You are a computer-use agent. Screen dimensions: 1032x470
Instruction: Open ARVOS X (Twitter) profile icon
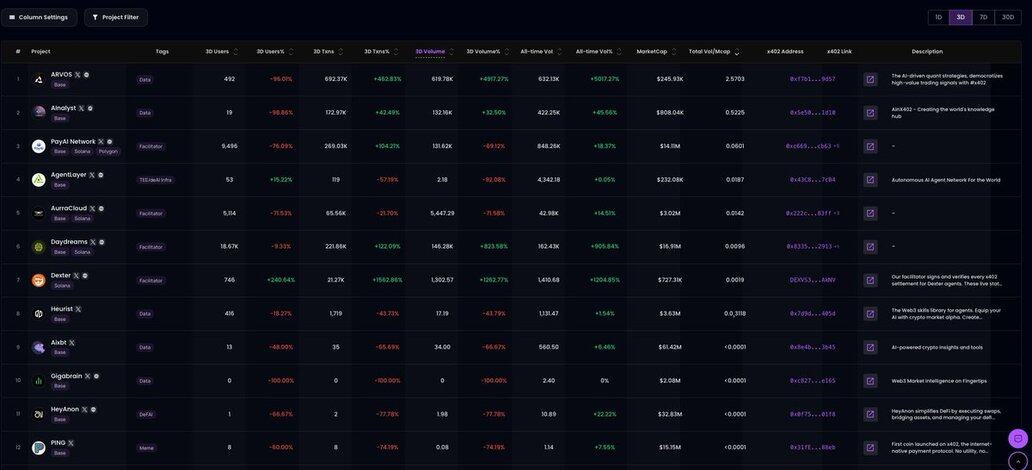coord(77,75)
